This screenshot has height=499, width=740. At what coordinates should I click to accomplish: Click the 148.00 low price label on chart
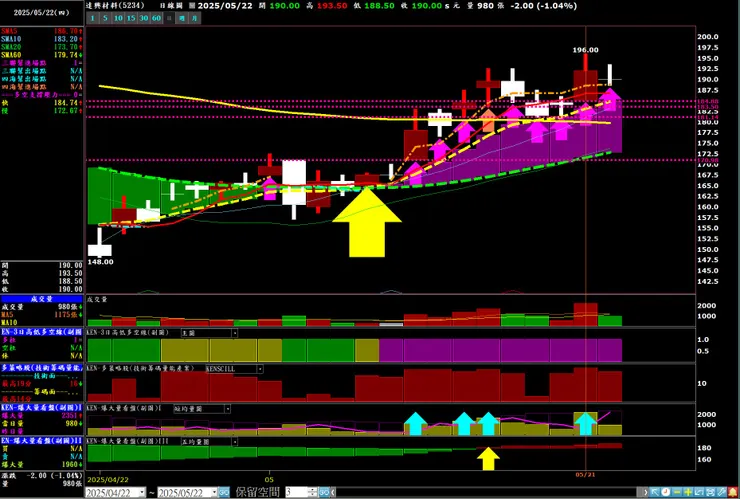tap(100, 262)
